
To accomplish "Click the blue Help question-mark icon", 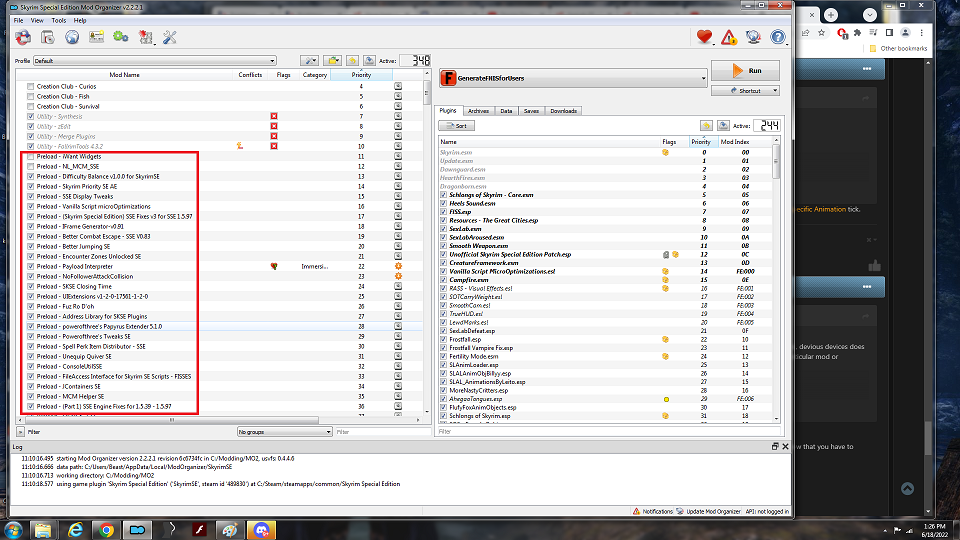I will pos(778,37).
